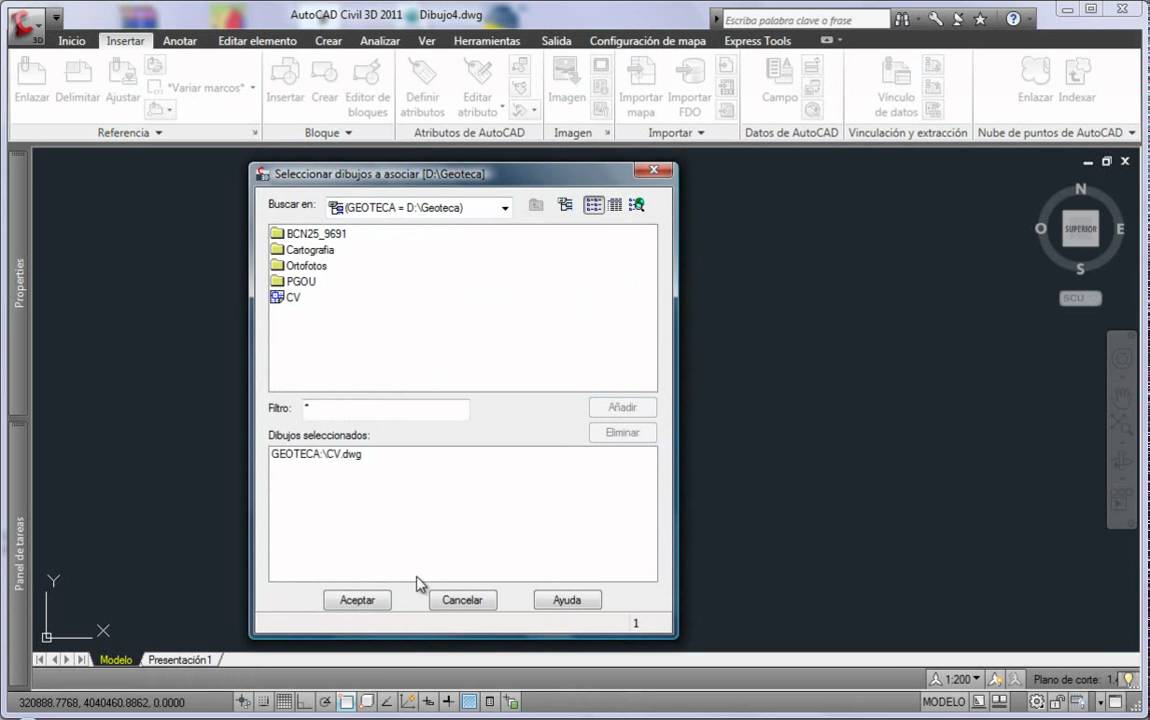
Task: Select GEOTECA:\CV.dwg in selected drawings list
Action: coord(316,454)
